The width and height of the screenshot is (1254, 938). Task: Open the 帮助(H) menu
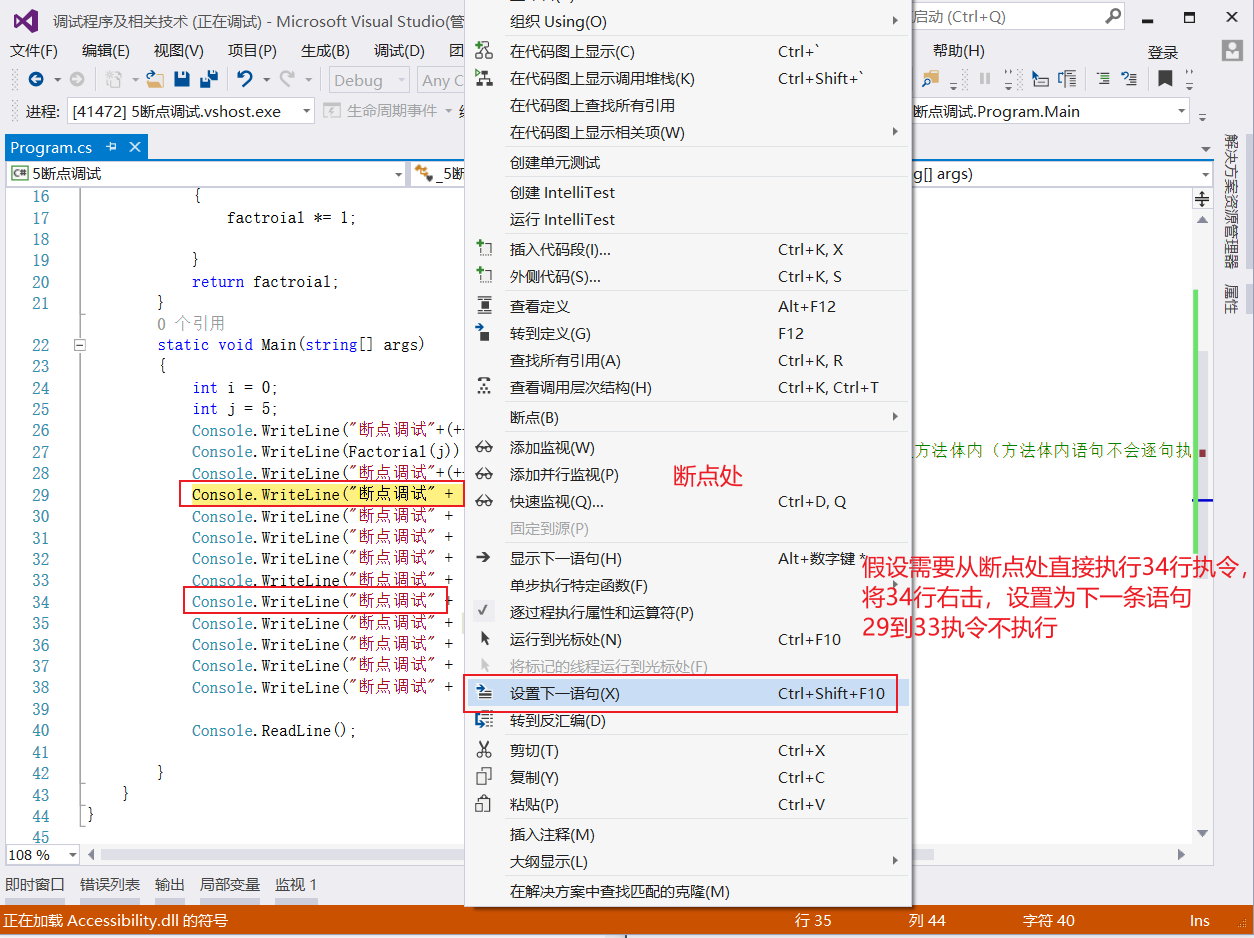tap(958, 51)
